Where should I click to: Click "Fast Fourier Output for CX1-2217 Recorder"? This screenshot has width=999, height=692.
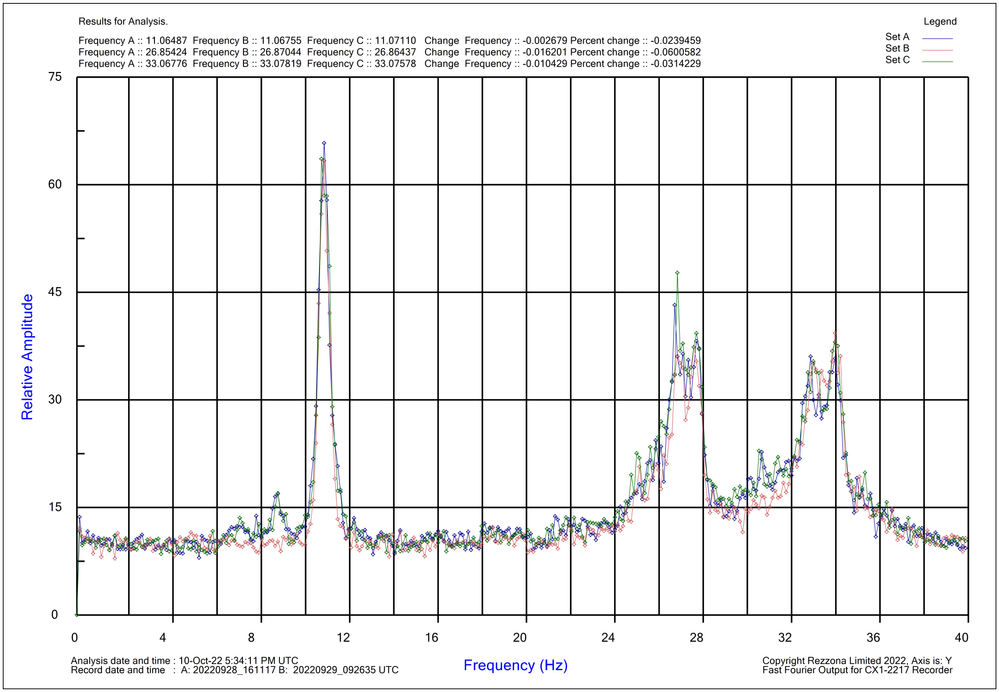click(858, 670)
